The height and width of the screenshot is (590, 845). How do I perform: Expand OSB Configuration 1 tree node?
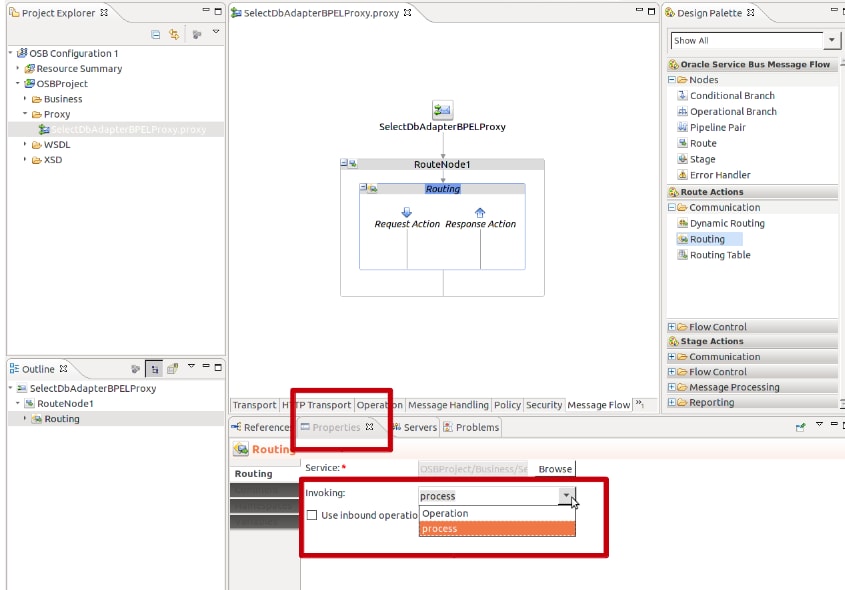[10, 53]
